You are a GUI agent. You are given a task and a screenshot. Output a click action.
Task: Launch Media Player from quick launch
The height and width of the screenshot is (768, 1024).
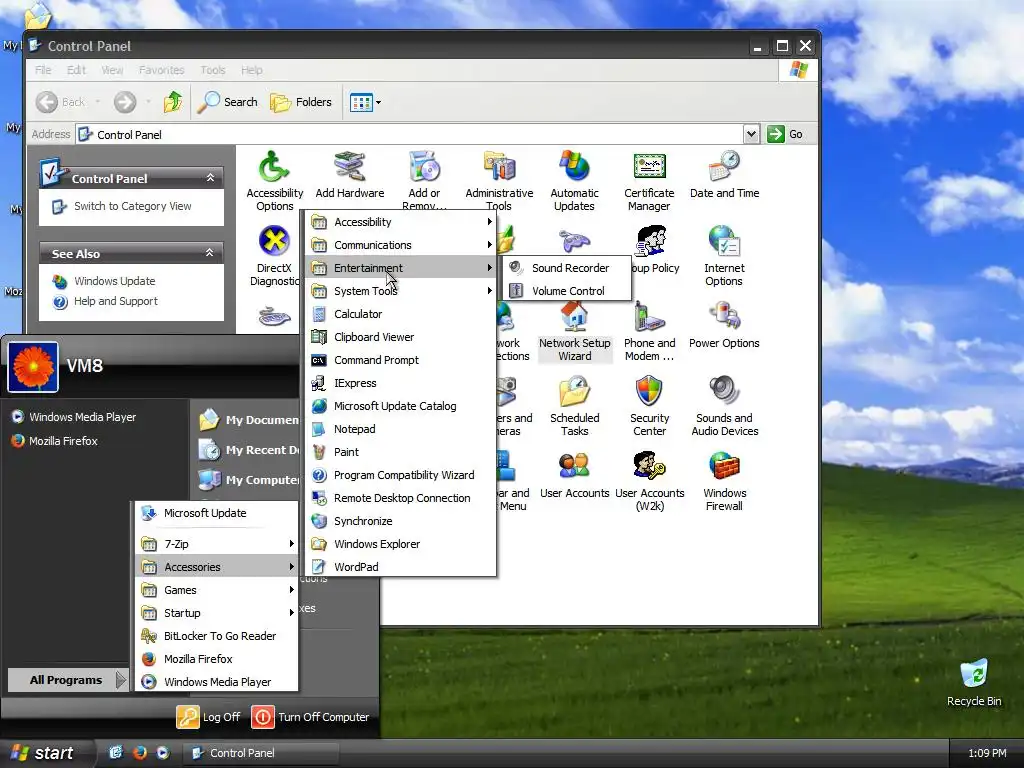coord(163,752)
